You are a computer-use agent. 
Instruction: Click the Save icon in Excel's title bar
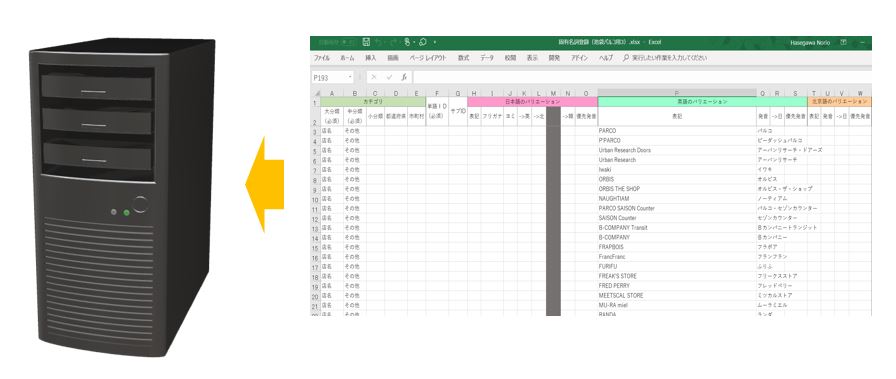[x=366, y=42]
